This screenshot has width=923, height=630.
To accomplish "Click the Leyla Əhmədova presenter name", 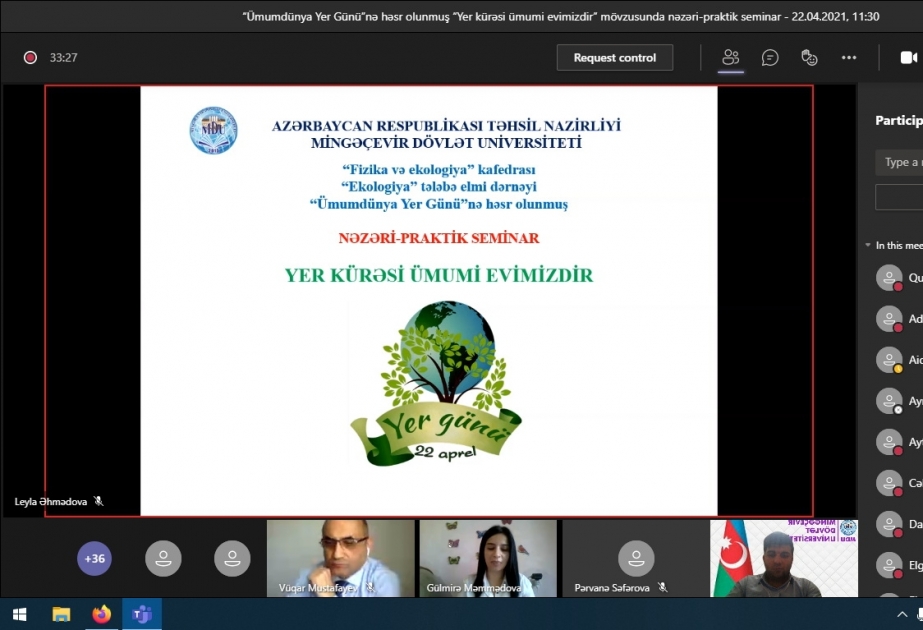I will [51, 502].
